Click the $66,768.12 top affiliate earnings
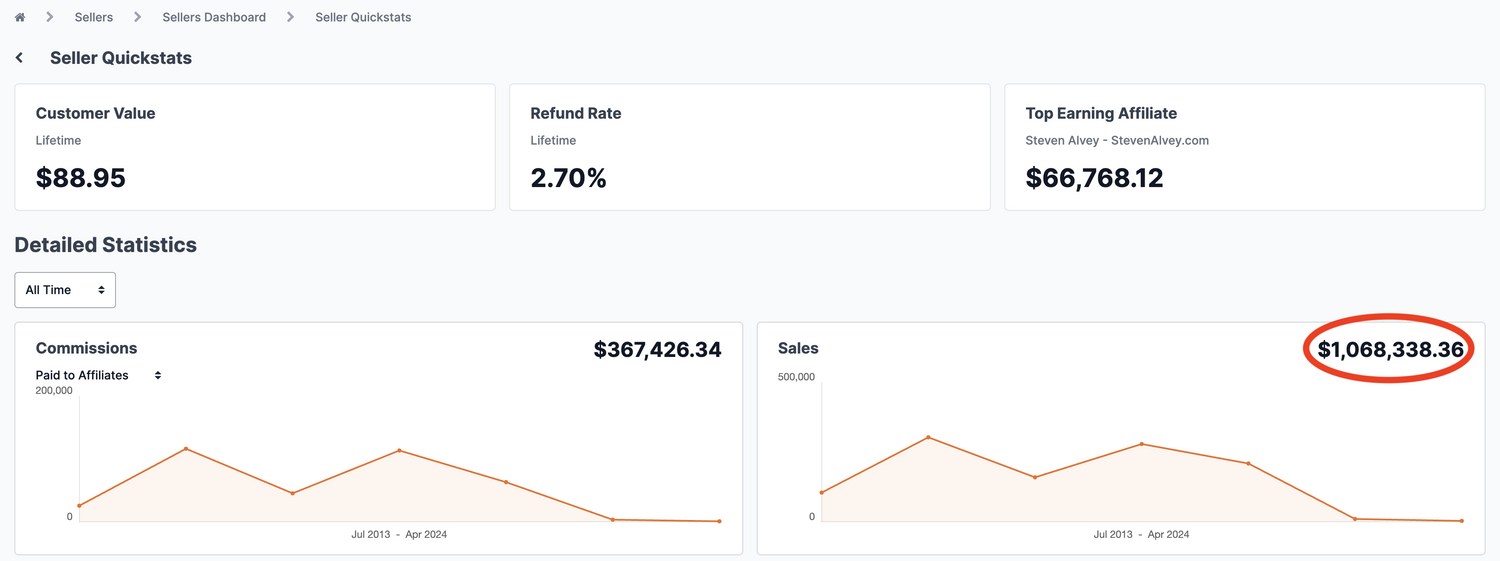 [1094, 178]
